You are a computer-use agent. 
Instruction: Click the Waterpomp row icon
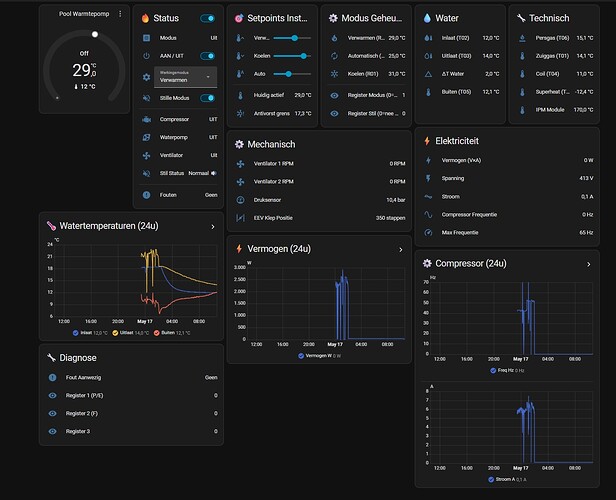146,137
